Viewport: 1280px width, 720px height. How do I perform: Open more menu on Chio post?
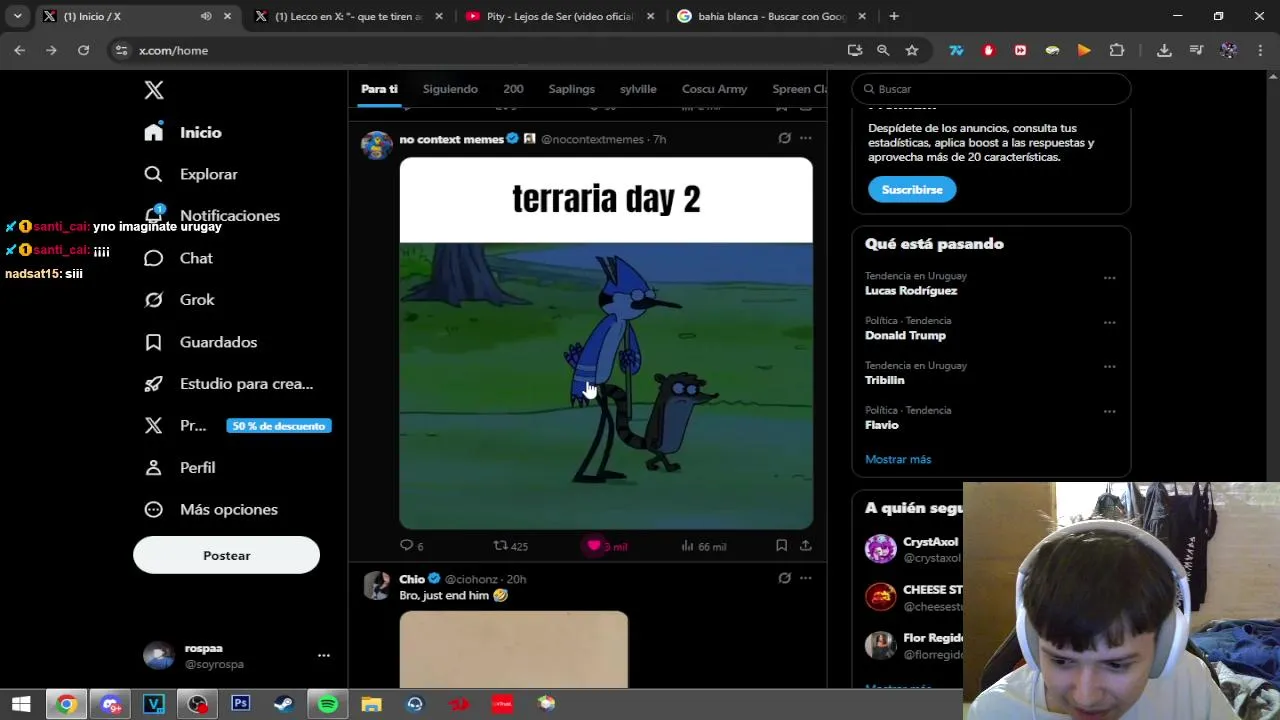pyautogui.click(x=806, y=578)
